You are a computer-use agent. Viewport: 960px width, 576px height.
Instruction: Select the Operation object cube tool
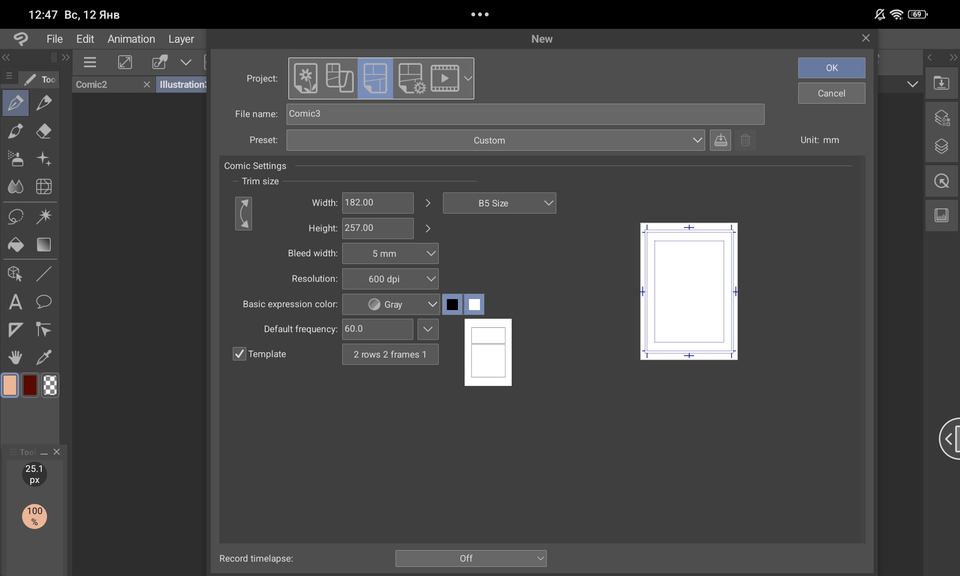(x=15, y=274)
